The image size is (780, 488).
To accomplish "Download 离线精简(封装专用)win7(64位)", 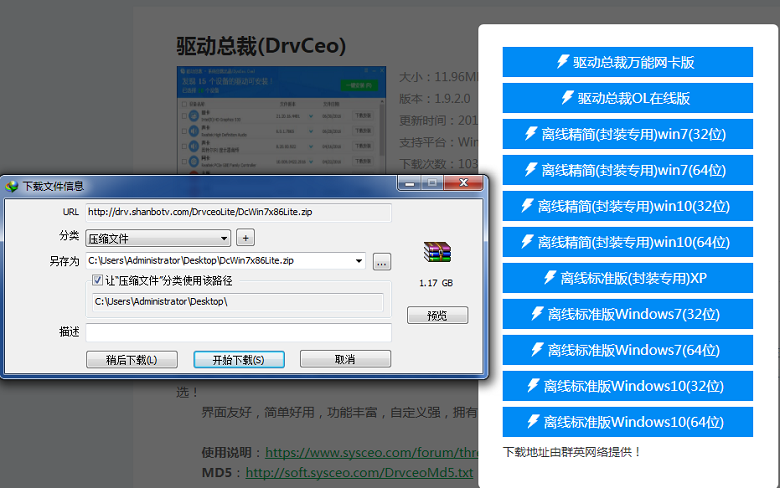I will tap(627, 170).
